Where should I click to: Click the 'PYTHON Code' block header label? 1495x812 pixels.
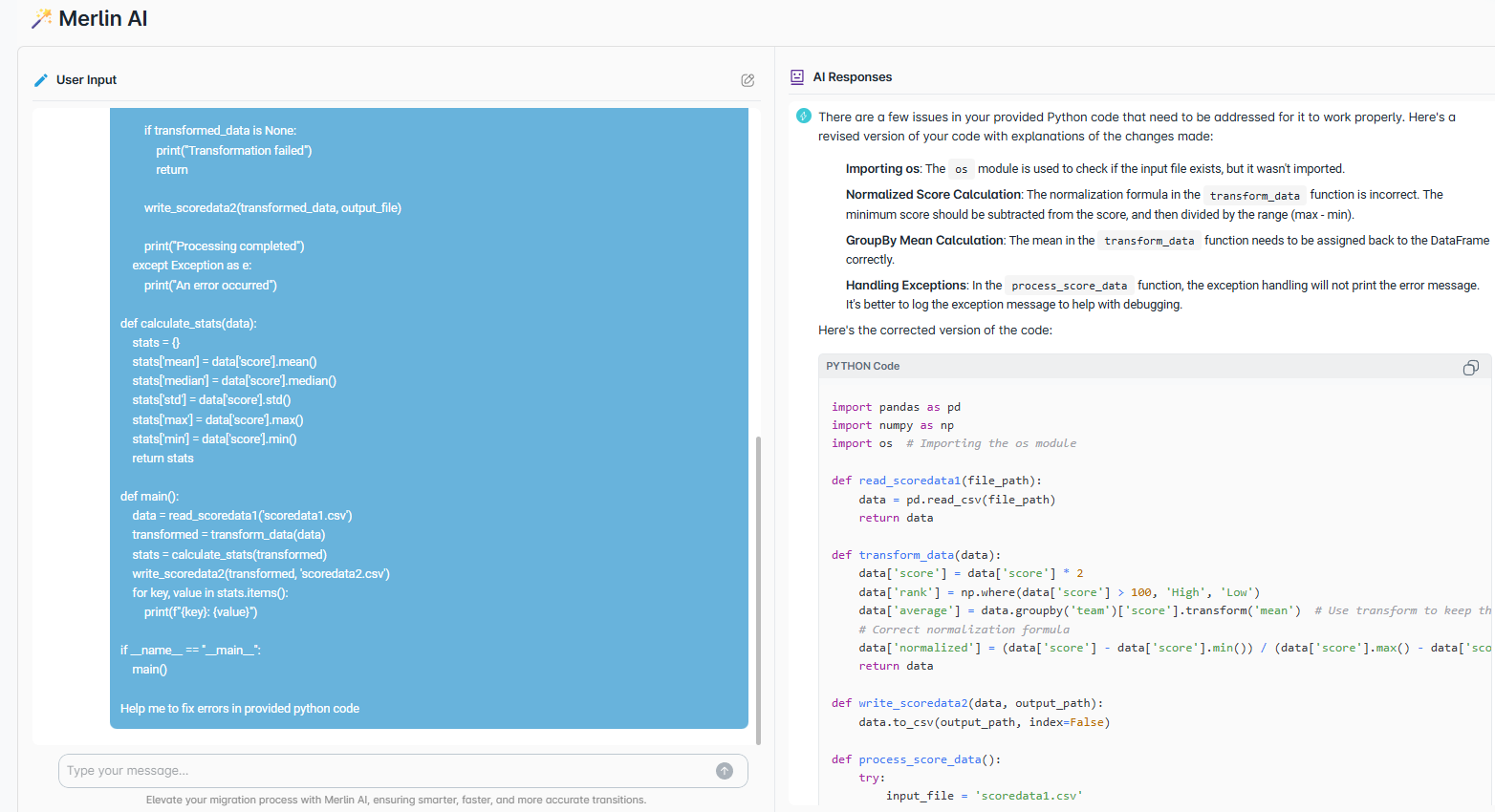(862, 366)
